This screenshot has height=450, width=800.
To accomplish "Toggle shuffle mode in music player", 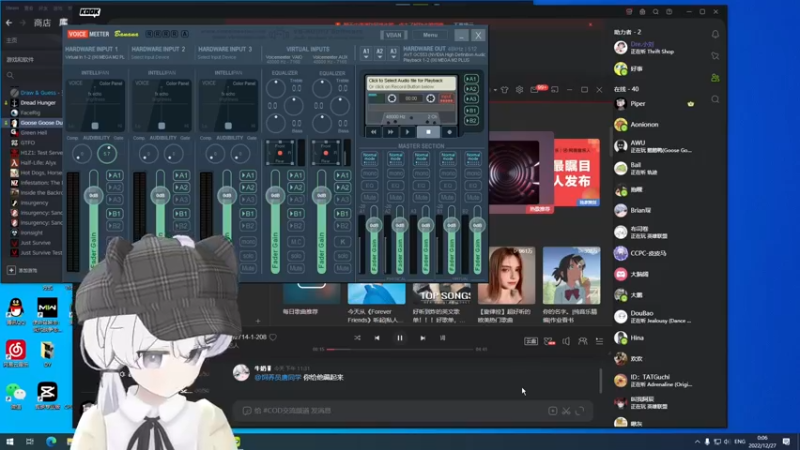I will [357, 338].
